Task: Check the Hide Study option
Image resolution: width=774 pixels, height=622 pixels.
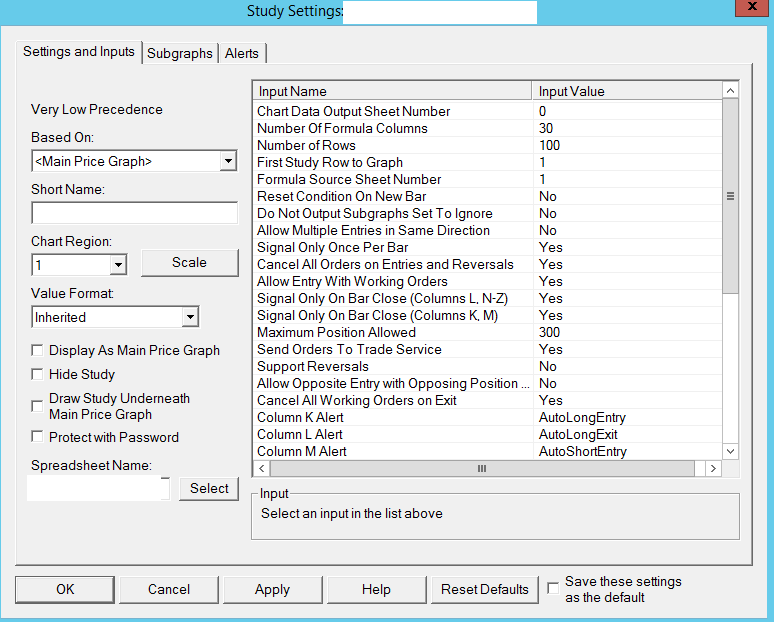Action: point(38,375)
